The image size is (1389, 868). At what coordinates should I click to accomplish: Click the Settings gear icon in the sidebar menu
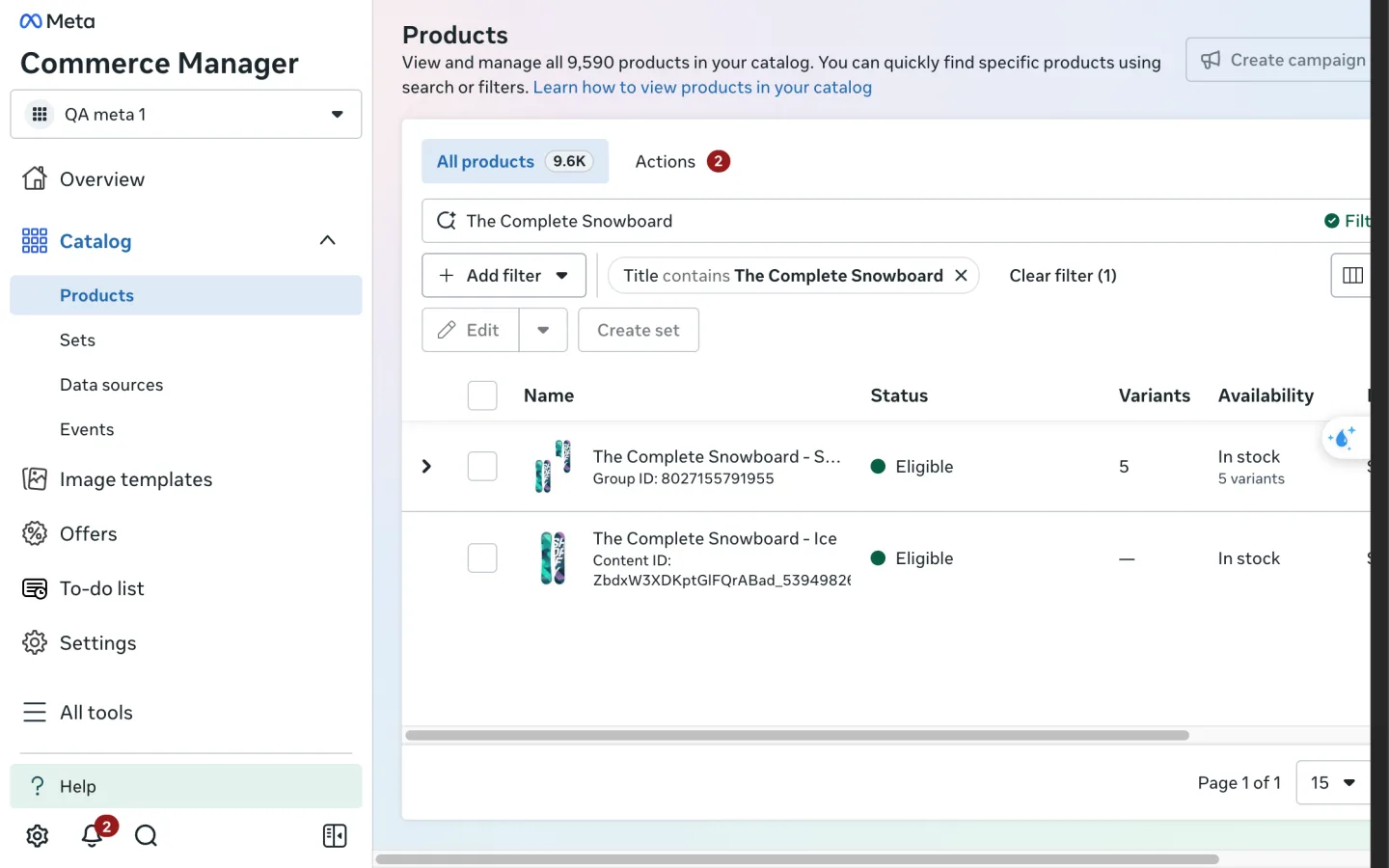pyautogui.click(x=35, y=642)
